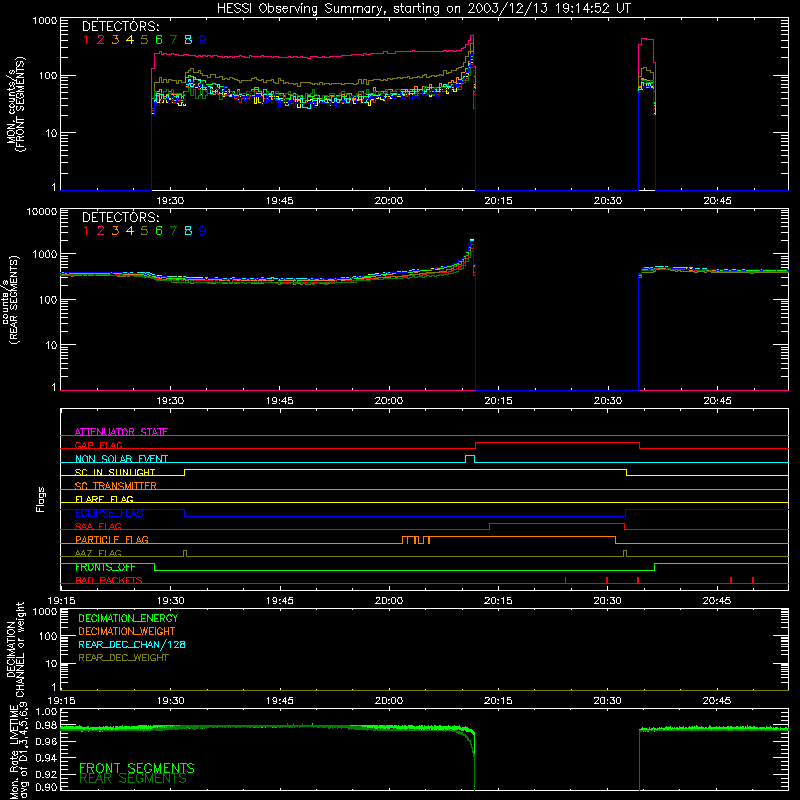Click counts/s (REAR SEGMENTS) axis title
Screen dimensions: 800x800
11,299
